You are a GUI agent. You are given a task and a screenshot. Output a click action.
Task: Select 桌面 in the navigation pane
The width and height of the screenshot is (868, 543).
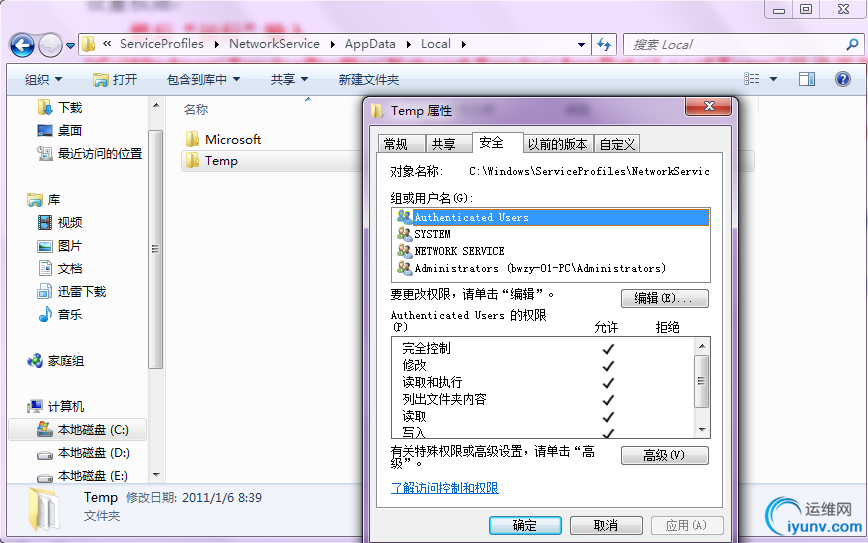[x=70, y=131]
